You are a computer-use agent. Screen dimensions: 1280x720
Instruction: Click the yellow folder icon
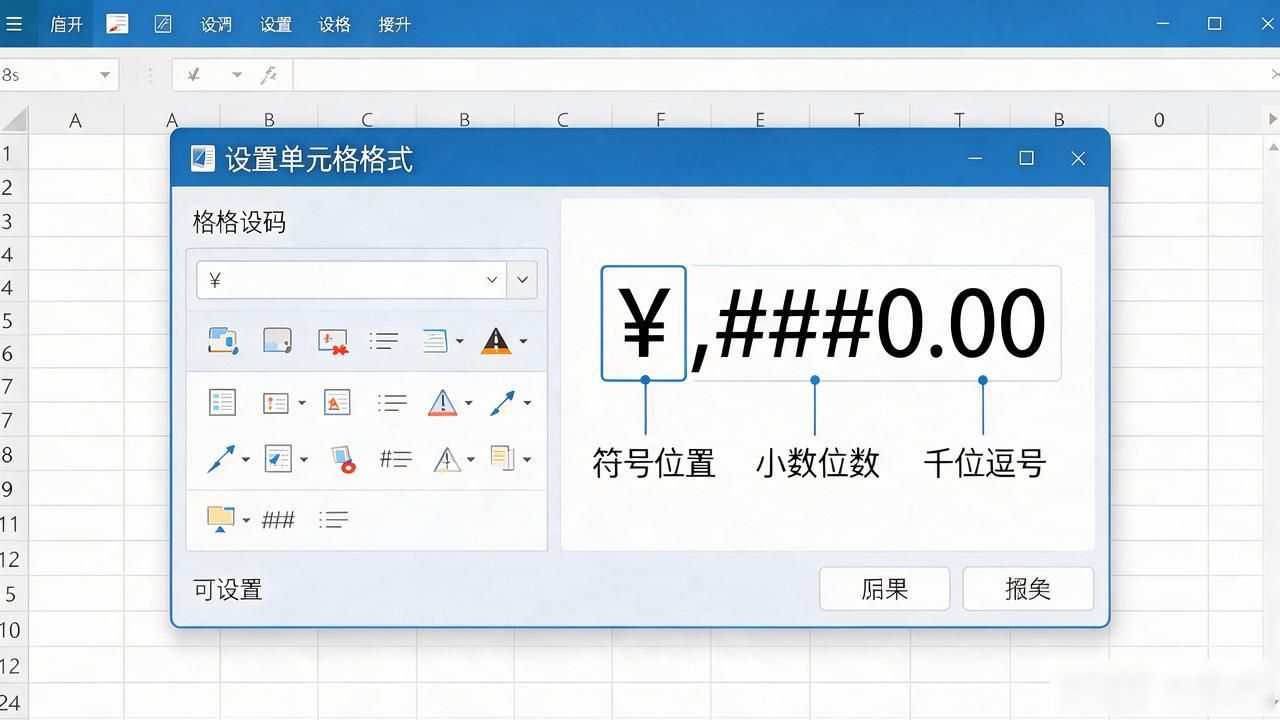point(220,519)
